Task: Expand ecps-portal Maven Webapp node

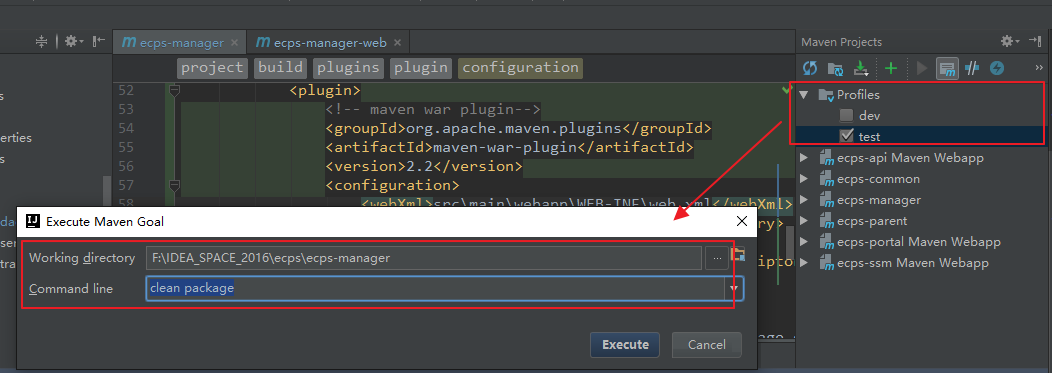Action: click(x=804, y=242)
